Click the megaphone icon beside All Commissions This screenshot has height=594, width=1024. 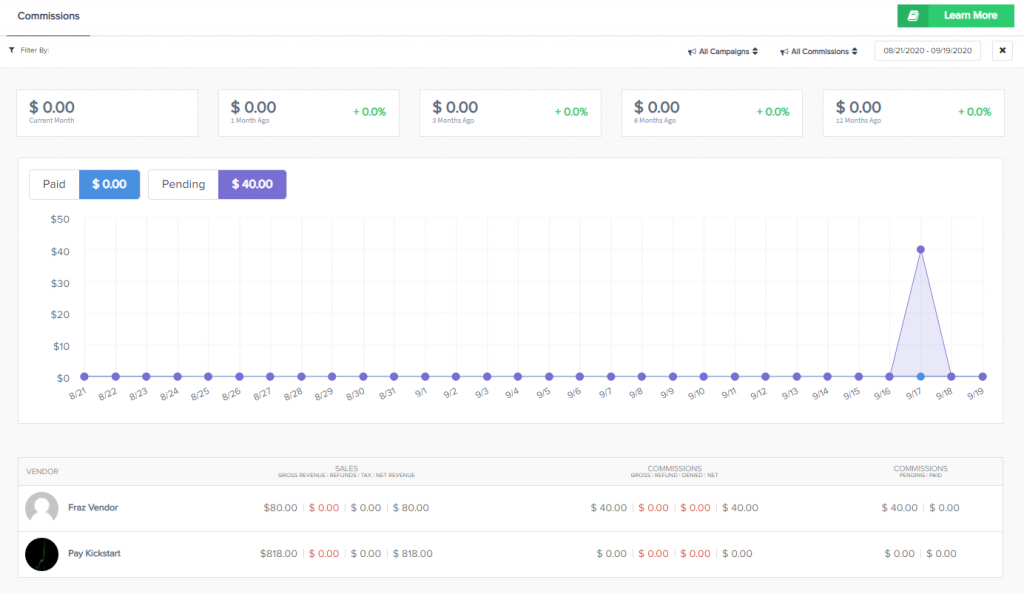point(783,51)
